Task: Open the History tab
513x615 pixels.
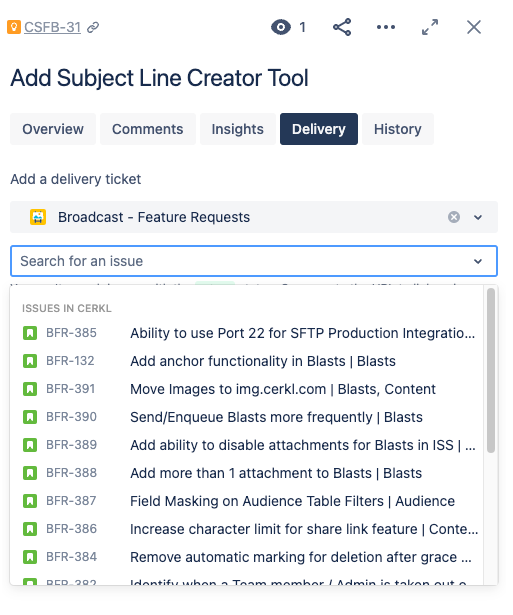Action: click(x=398, y=129)
